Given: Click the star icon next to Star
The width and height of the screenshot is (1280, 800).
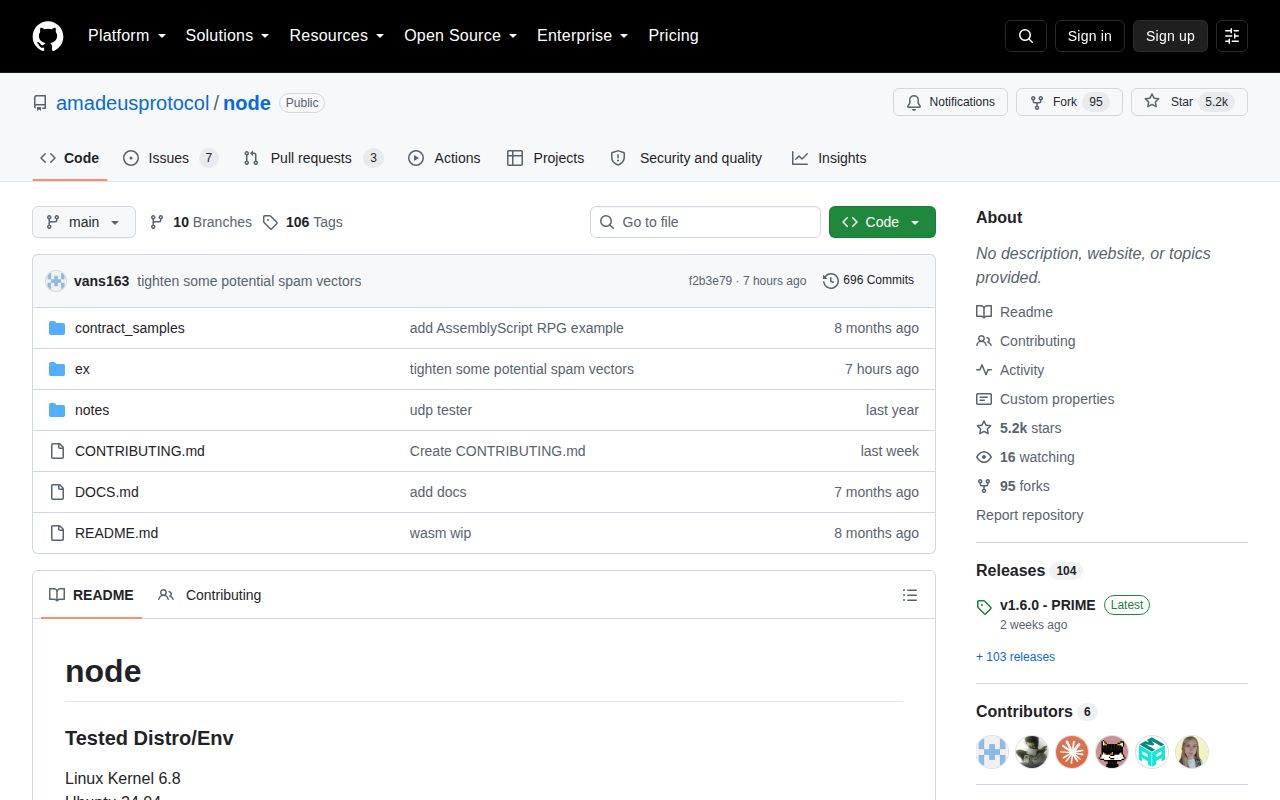Looking at the screenshot, I should (1152, 102).
